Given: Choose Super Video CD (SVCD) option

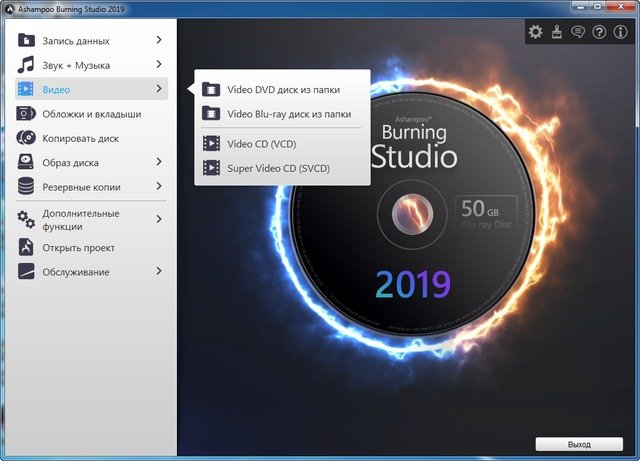Looking at the screenshot, I should coord(282,168).
